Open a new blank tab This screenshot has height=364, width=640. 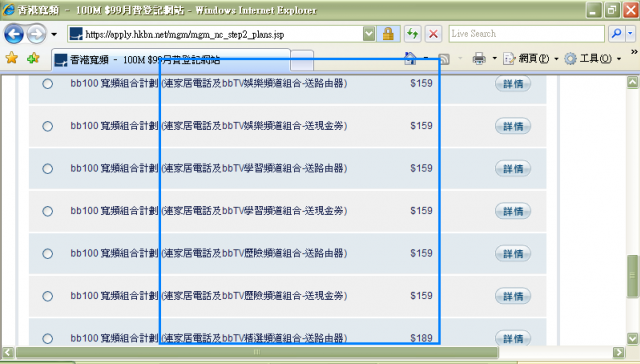tap(302, 60)
